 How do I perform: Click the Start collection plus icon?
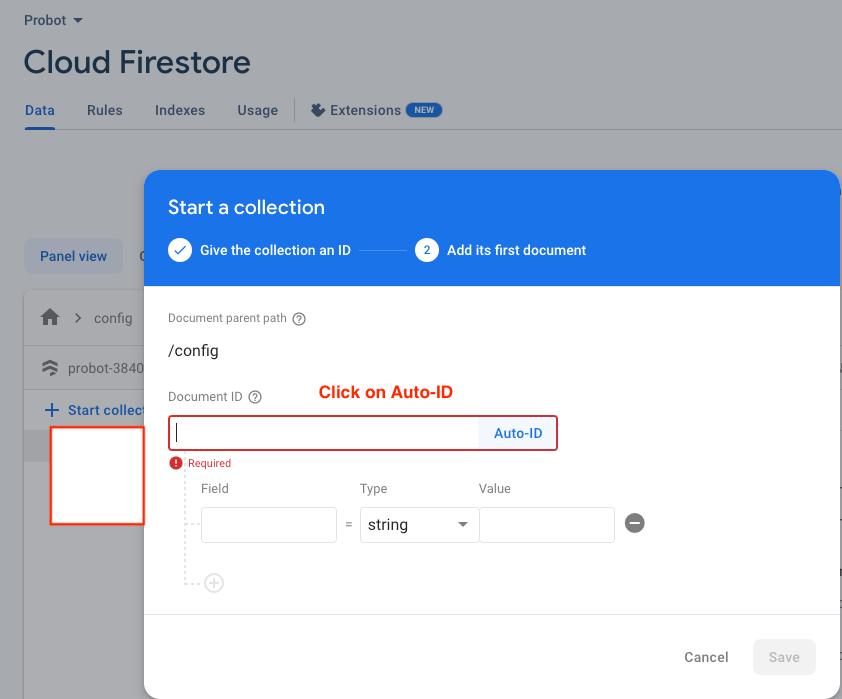52,410
